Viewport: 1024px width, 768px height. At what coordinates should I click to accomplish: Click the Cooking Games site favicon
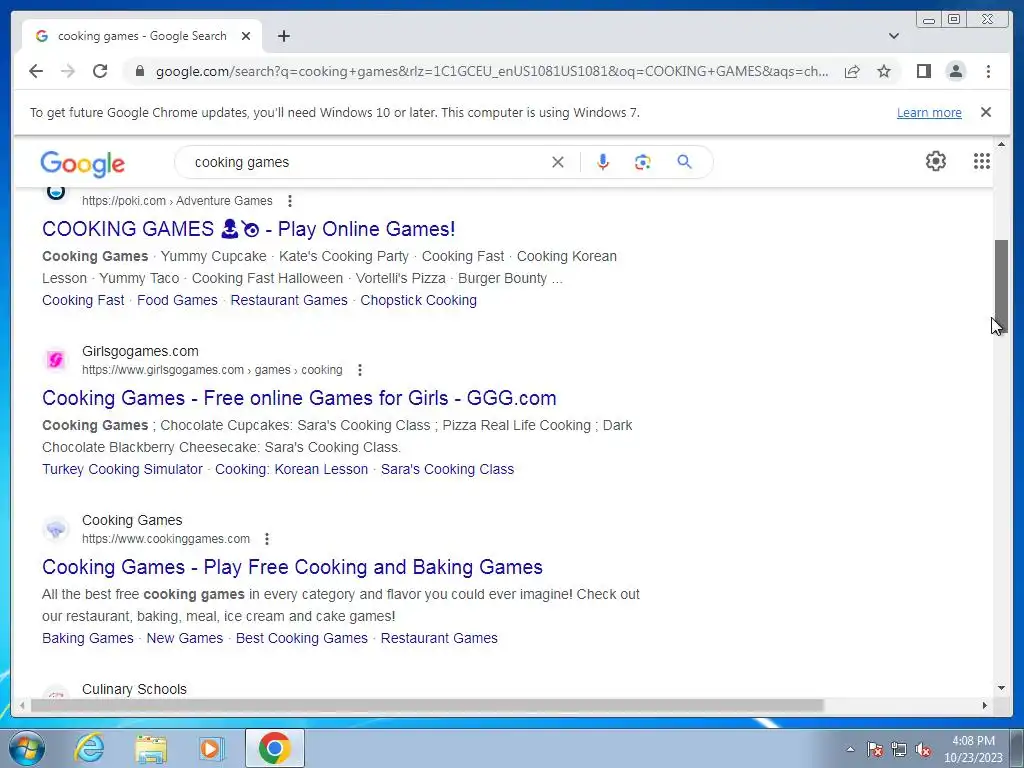pyautogui.click(x=56, y=528)
